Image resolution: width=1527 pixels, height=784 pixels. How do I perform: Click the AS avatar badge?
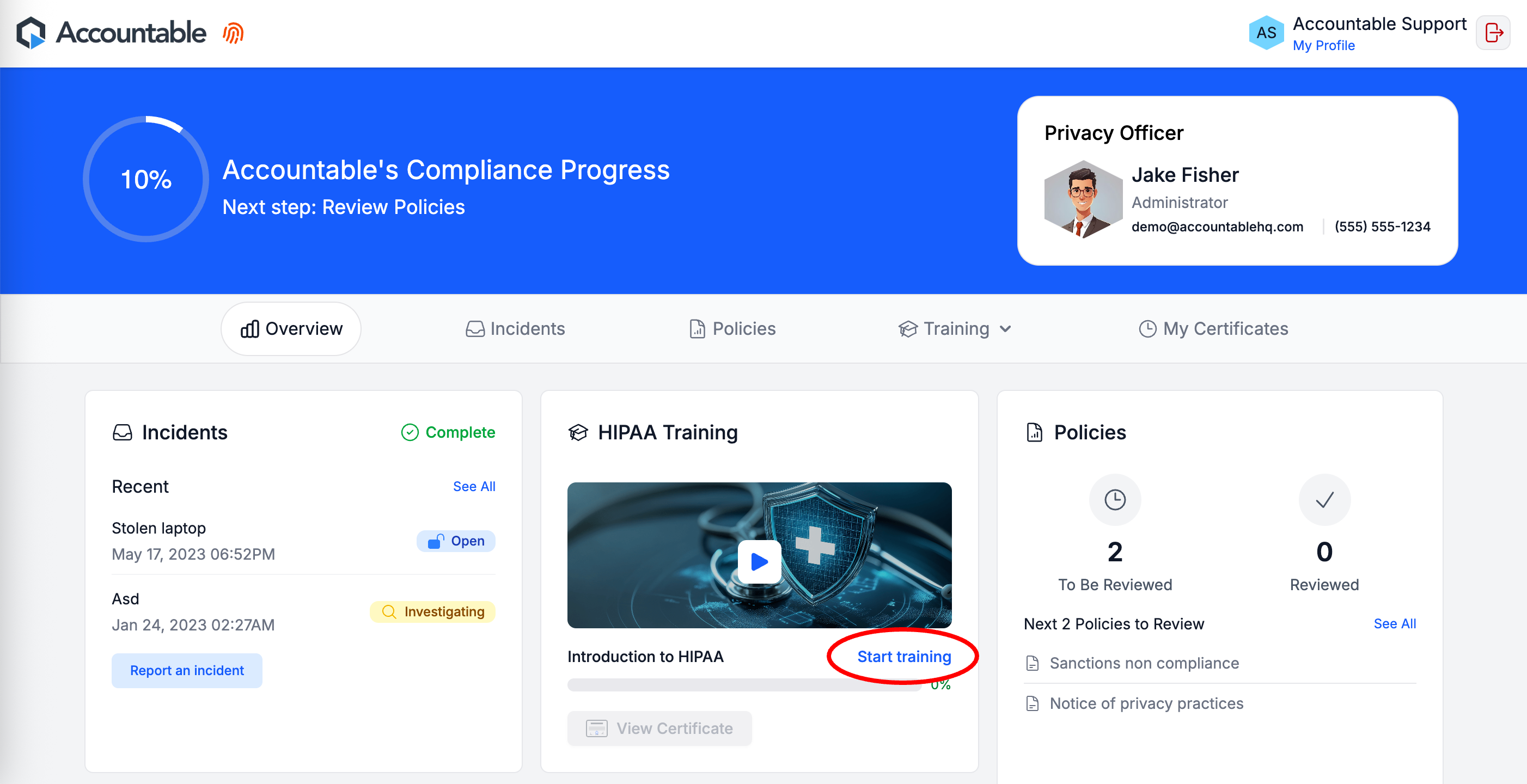[x=1266, y=33]
